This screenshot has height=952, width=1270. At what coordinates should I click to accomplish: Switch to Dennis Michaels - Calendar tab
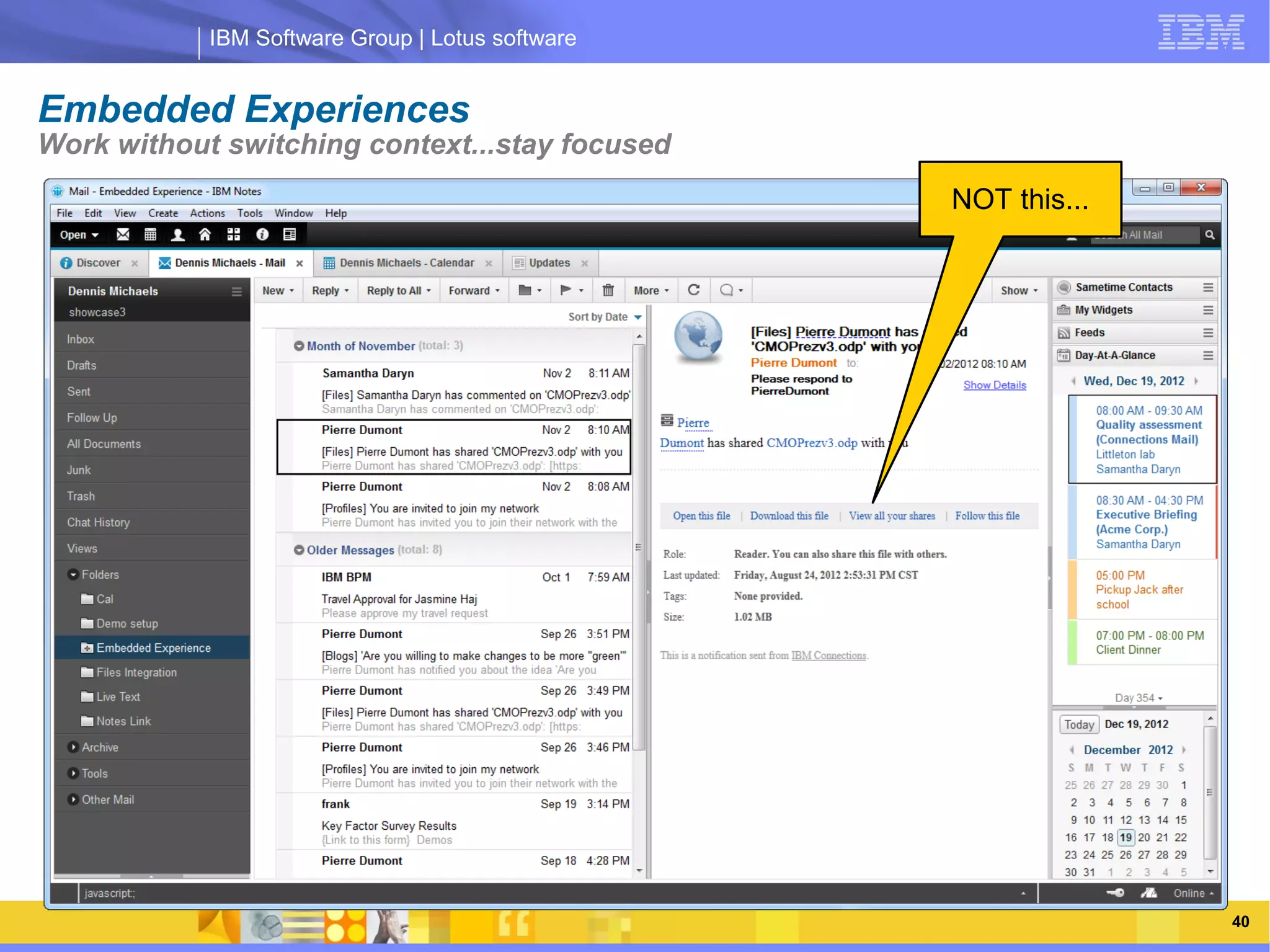pyautogui.click(x=407, y=263)
